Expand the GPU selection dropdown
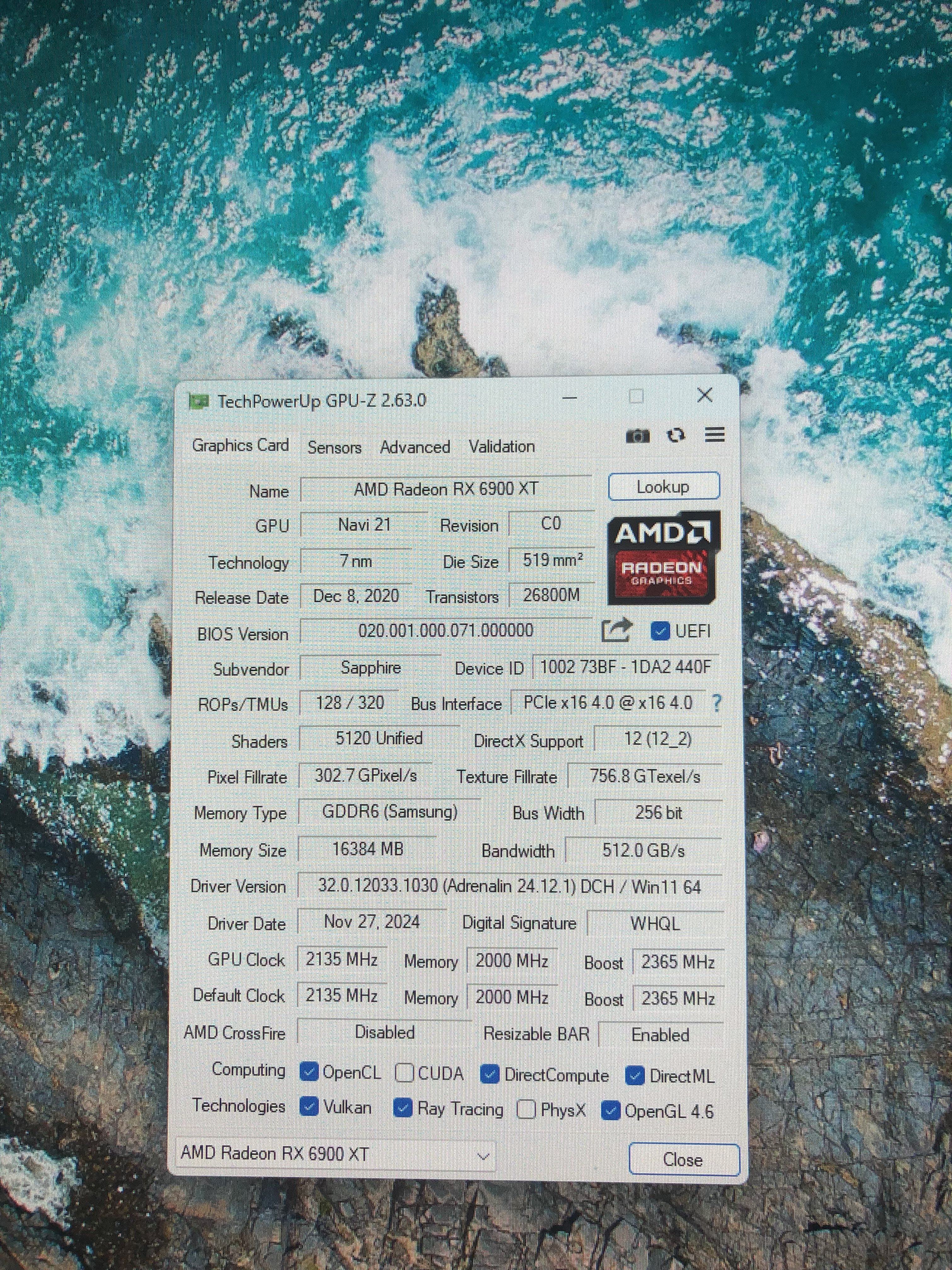This screenshot has height=1270, width=952. pyautogui.click(x=483, y=1156)
